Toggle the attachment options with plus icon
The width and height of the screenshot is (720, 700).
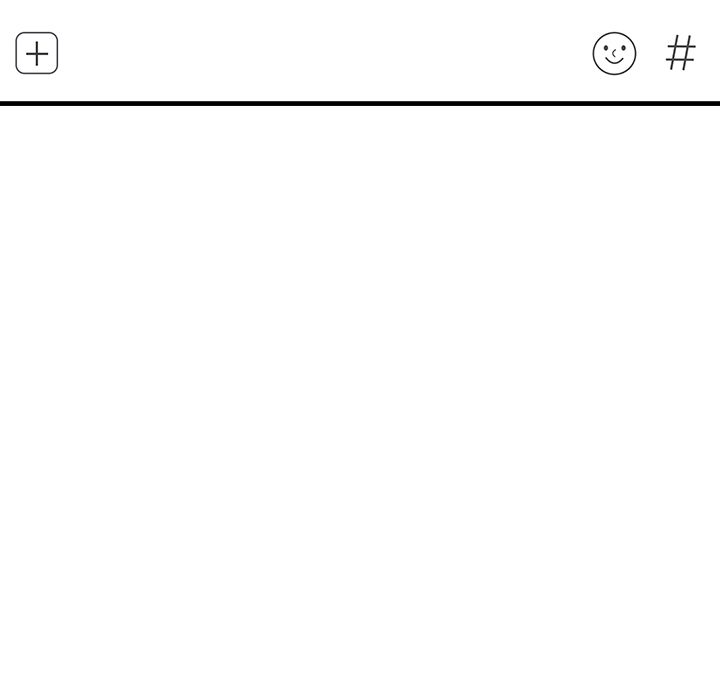pyautogui.click(x=37, y=53)
